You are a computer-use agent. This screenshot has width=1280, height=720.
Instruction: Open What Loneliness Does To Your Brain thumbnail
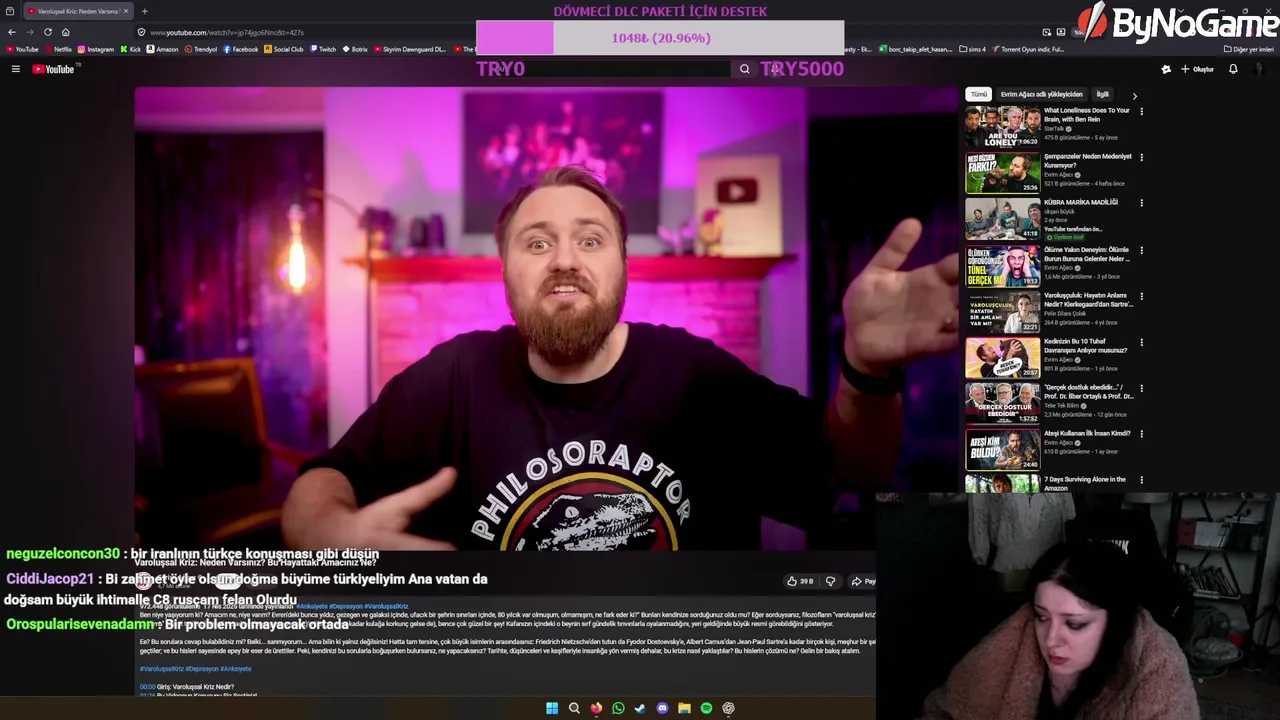[1002, 127]
